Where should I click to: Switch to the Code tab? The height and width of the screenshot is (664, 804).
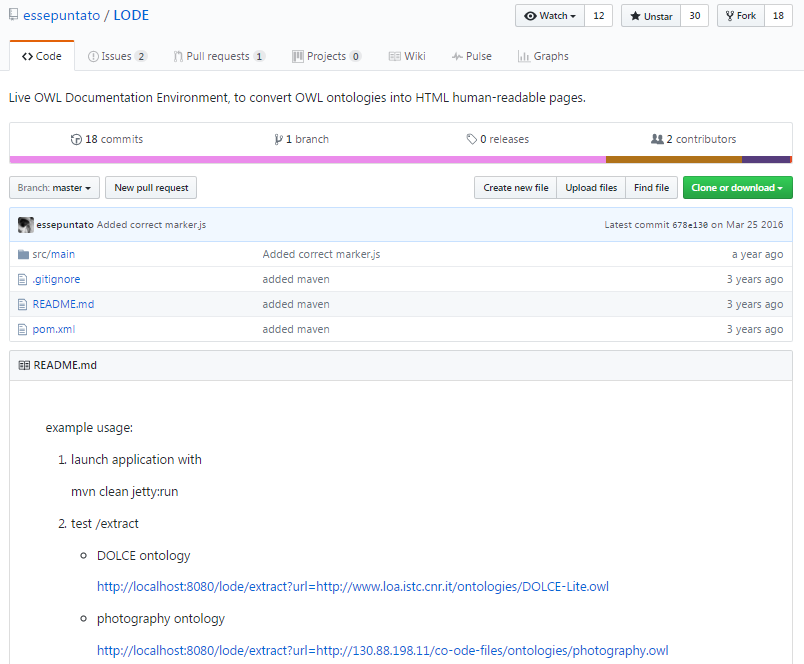[42, 56]
